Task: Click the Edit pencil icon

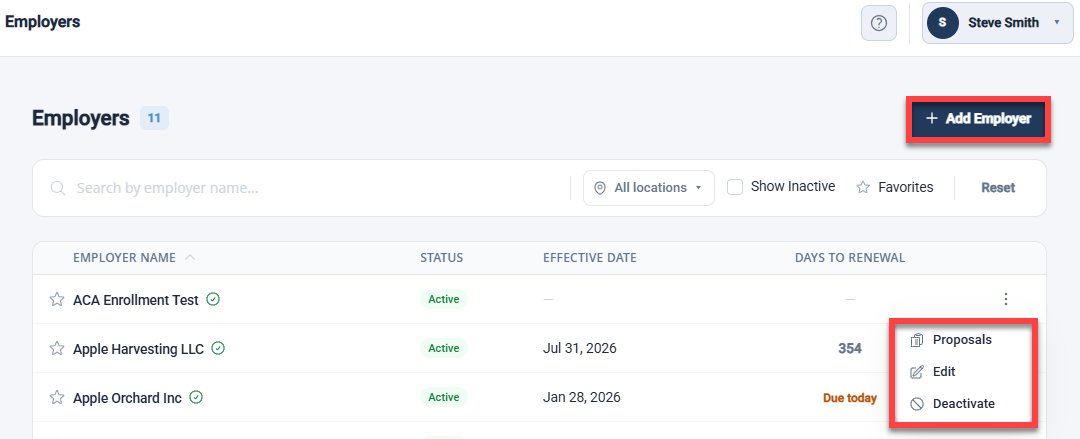Action: pyautogui.click(x=917, y=372)
